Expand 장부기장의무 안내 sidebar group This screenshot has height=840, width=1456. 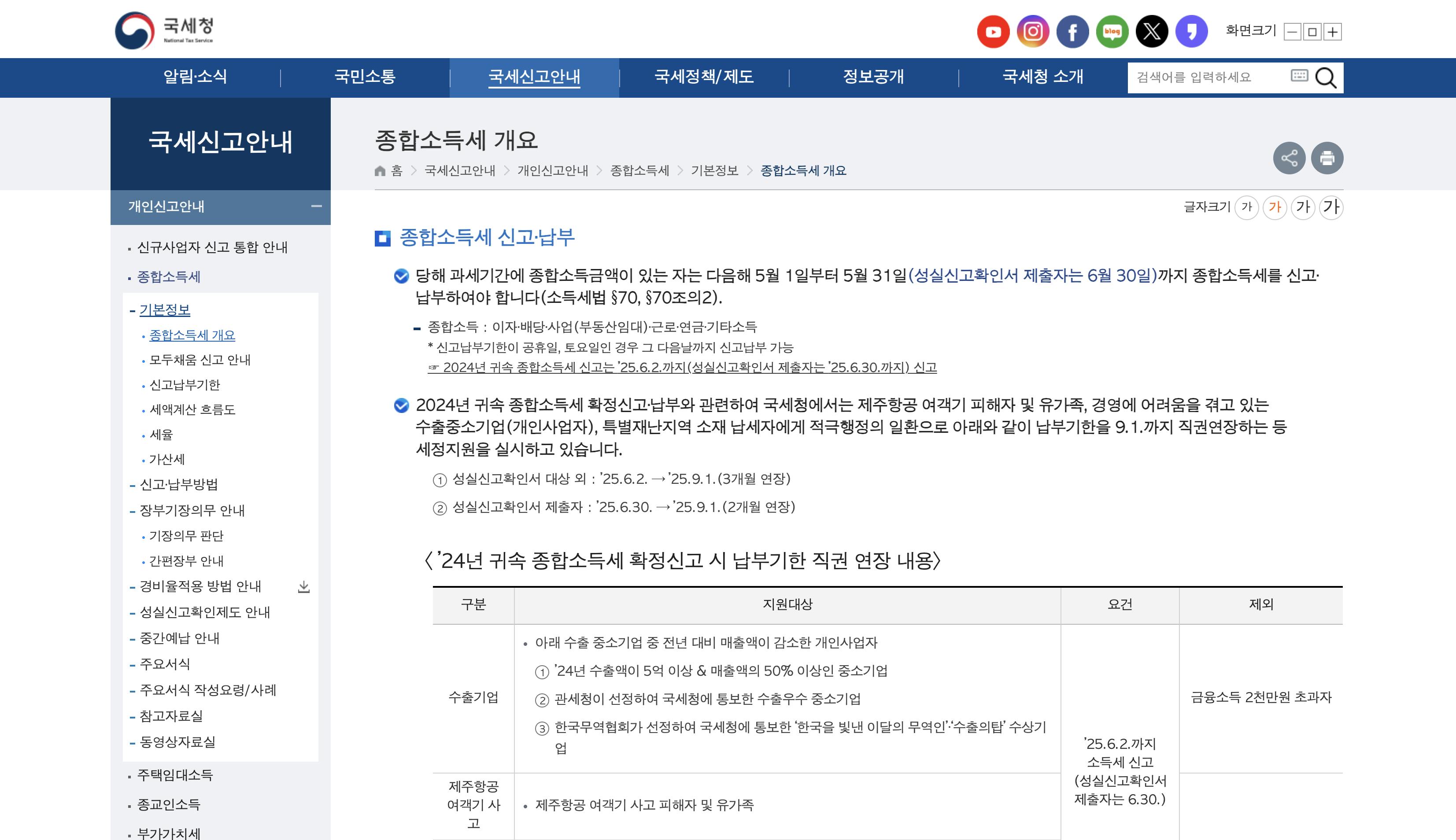[x=192, y=511]
